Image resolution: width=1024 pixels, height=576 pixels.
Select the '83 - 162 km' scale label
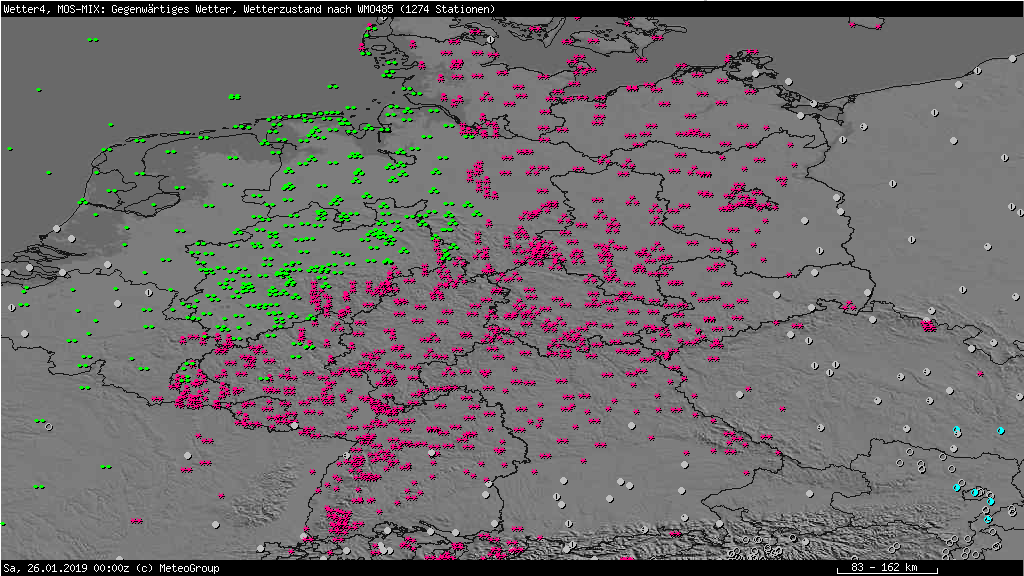click(x=886, y=567)
